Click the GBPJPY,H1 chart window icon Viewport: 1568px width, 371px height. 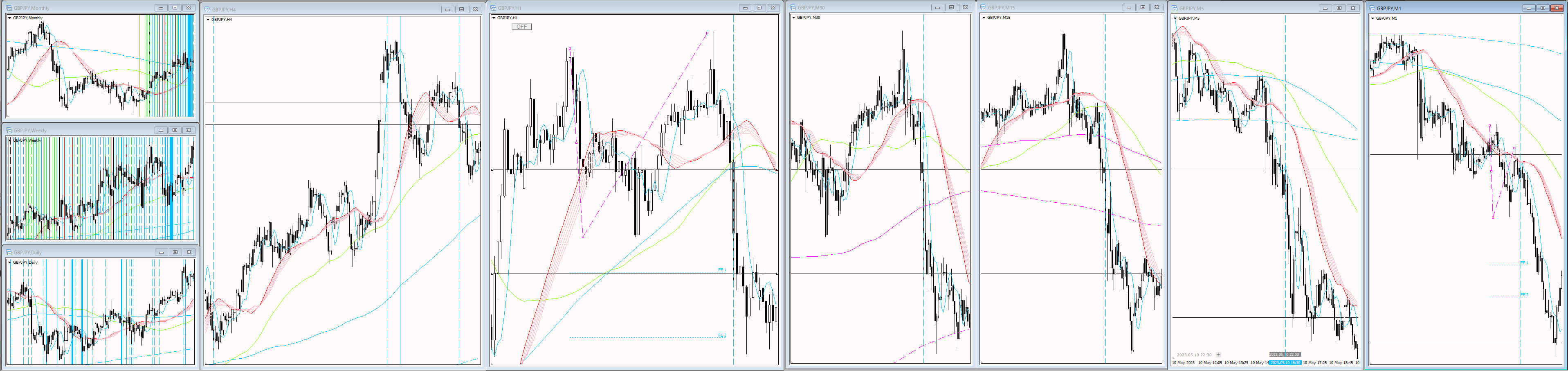click(494, 8)
